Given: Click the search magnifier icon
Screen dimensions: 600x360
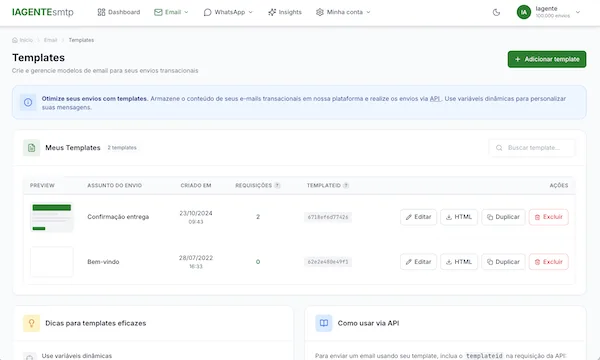Looking at the screenshot, I should (499, 148).
